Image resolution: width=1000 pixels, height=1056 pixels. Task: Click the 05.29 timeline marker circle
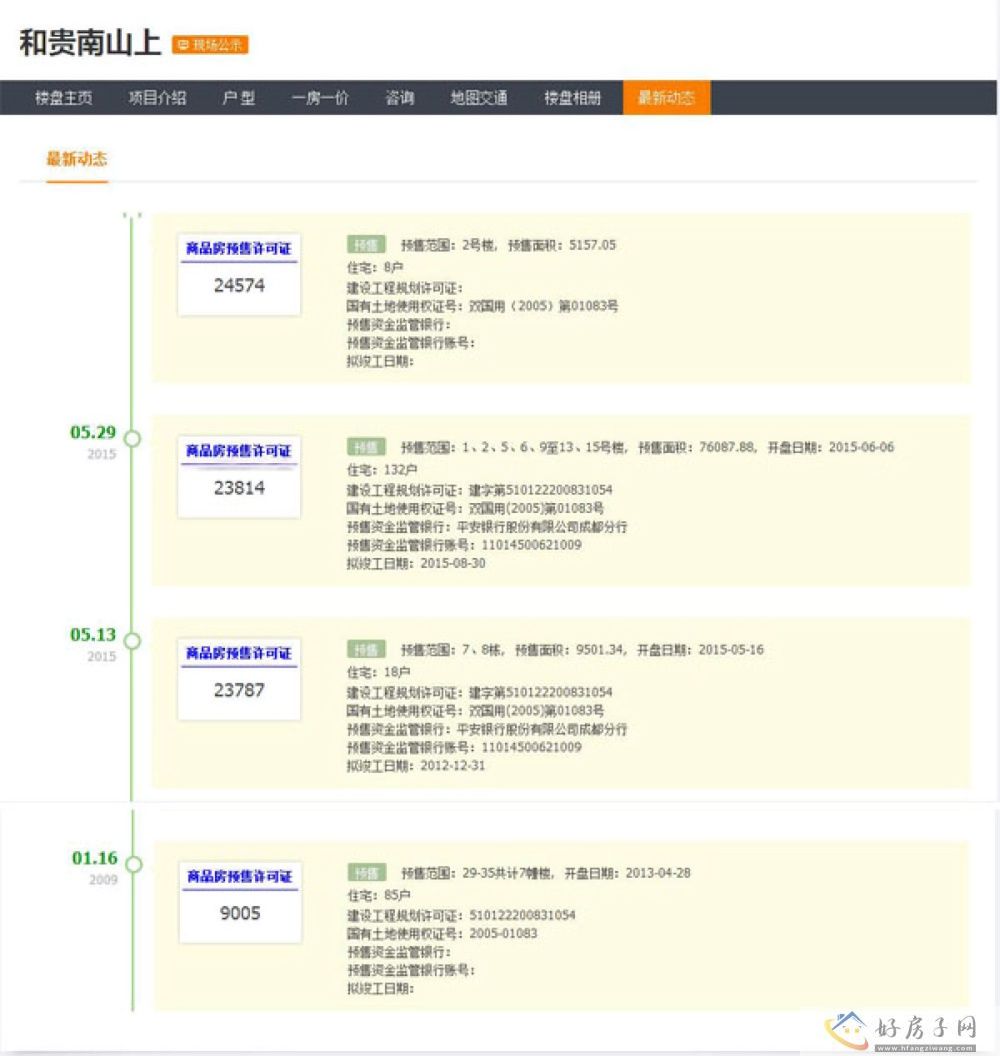[x=132, y=438]
